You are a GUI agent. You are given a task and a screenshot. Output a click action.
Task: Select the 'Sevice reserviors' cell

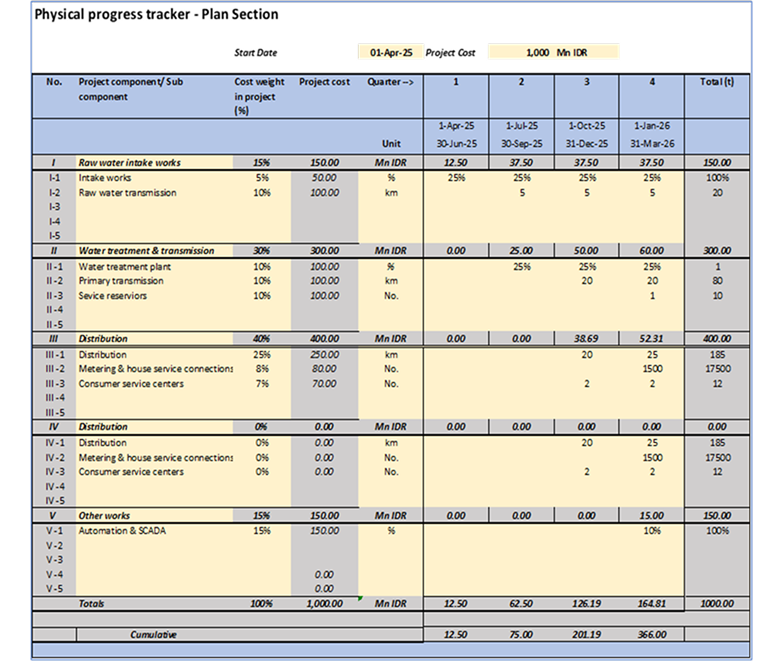coord(116,295)
